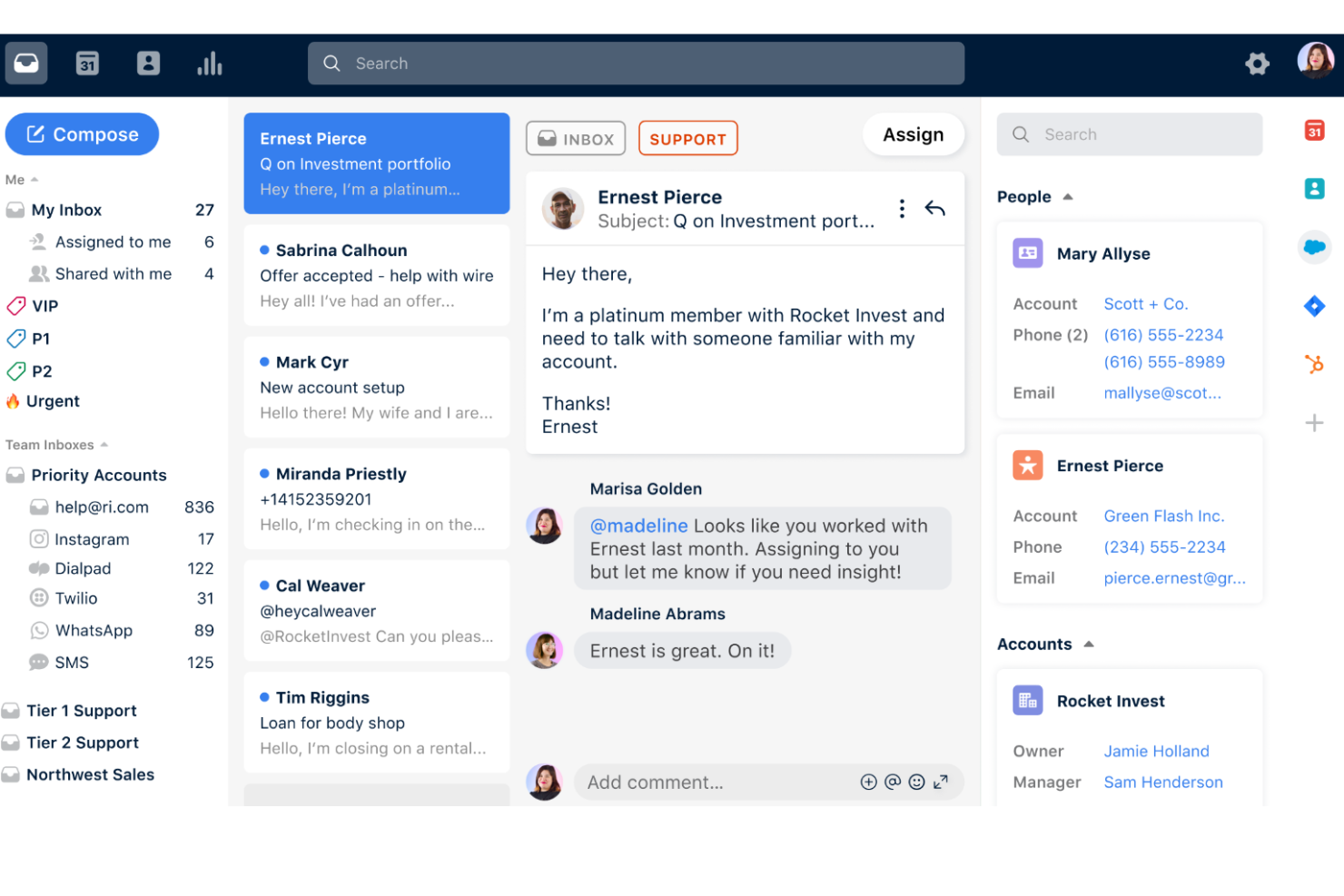Open the analytics bar chart icon
The height and width of the screenshot is (896, 1344).
[210, 64]
